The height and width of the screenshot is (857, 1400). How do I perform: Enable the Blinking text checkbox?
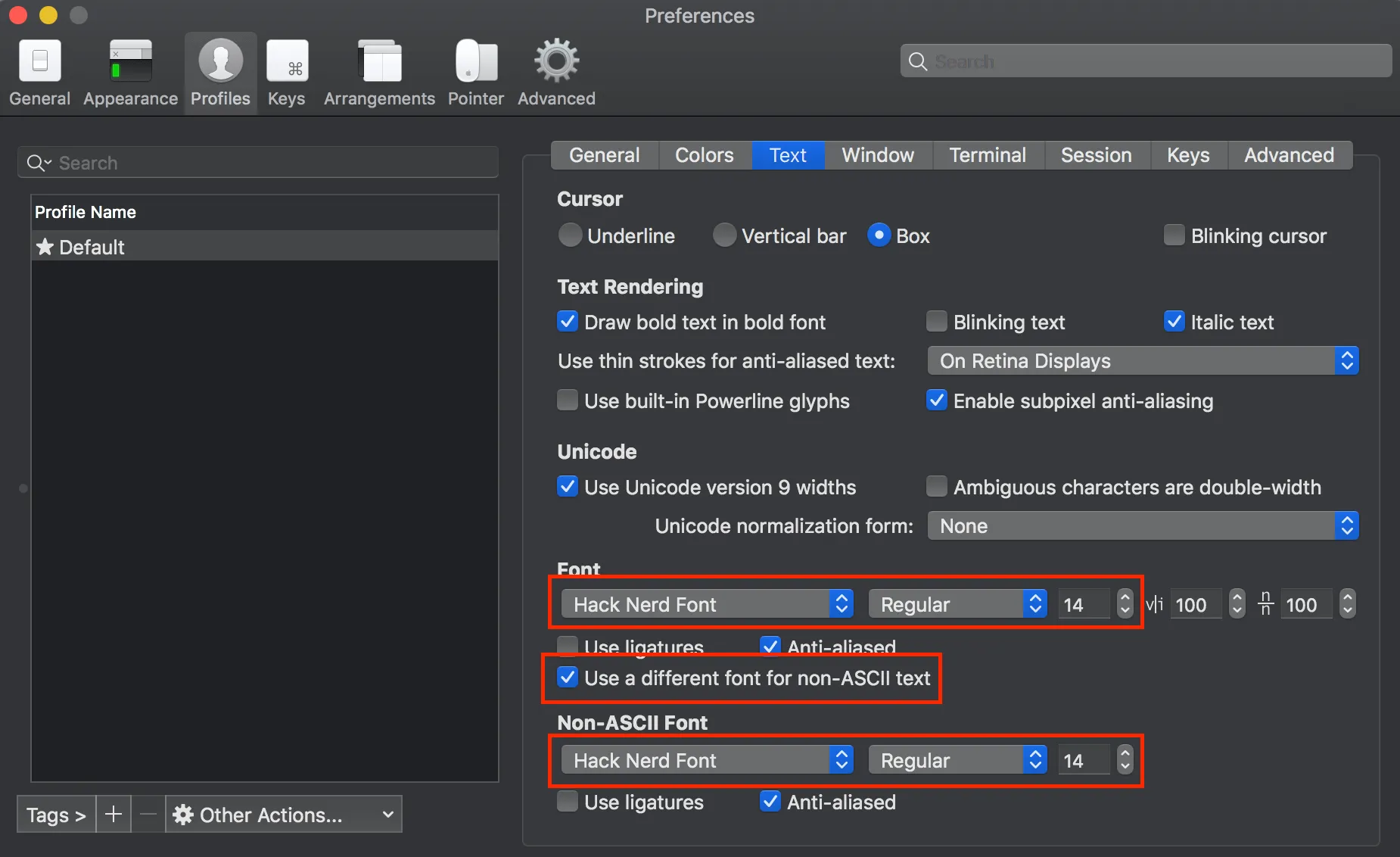click(x=936, y=321)
